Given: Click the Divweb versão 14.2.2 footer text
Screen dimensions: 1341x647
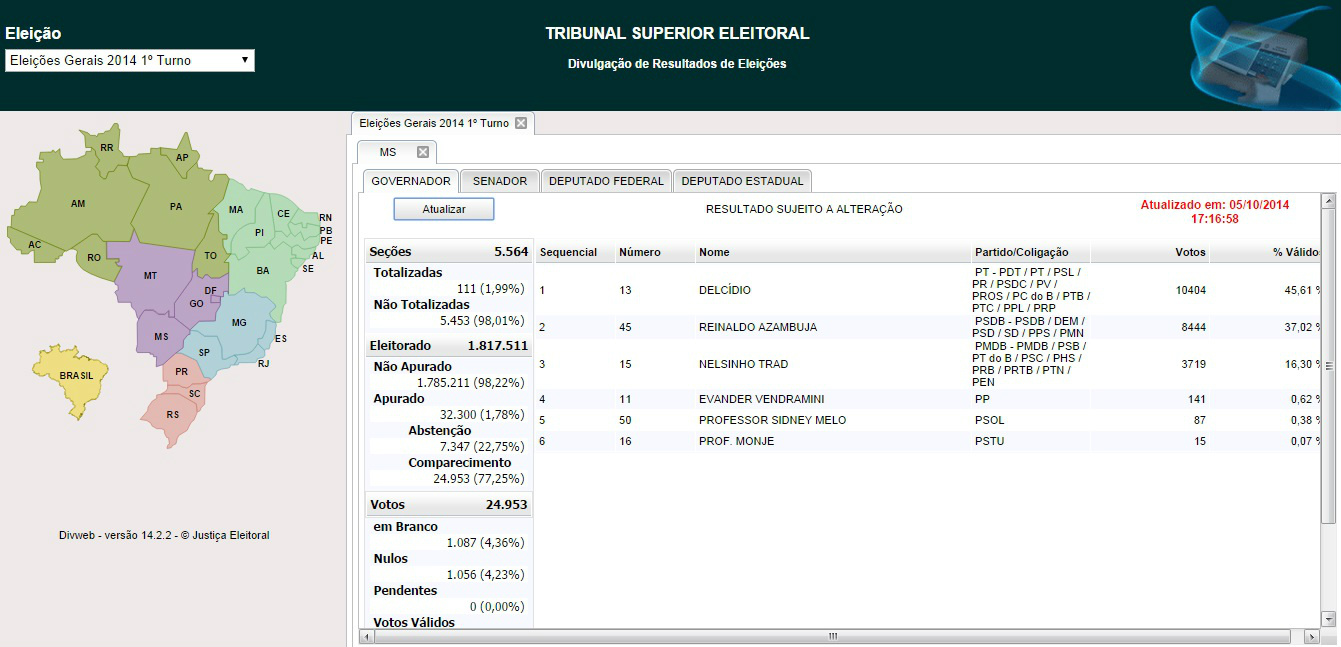Looking at the screenshot, I should pos(164,536).
